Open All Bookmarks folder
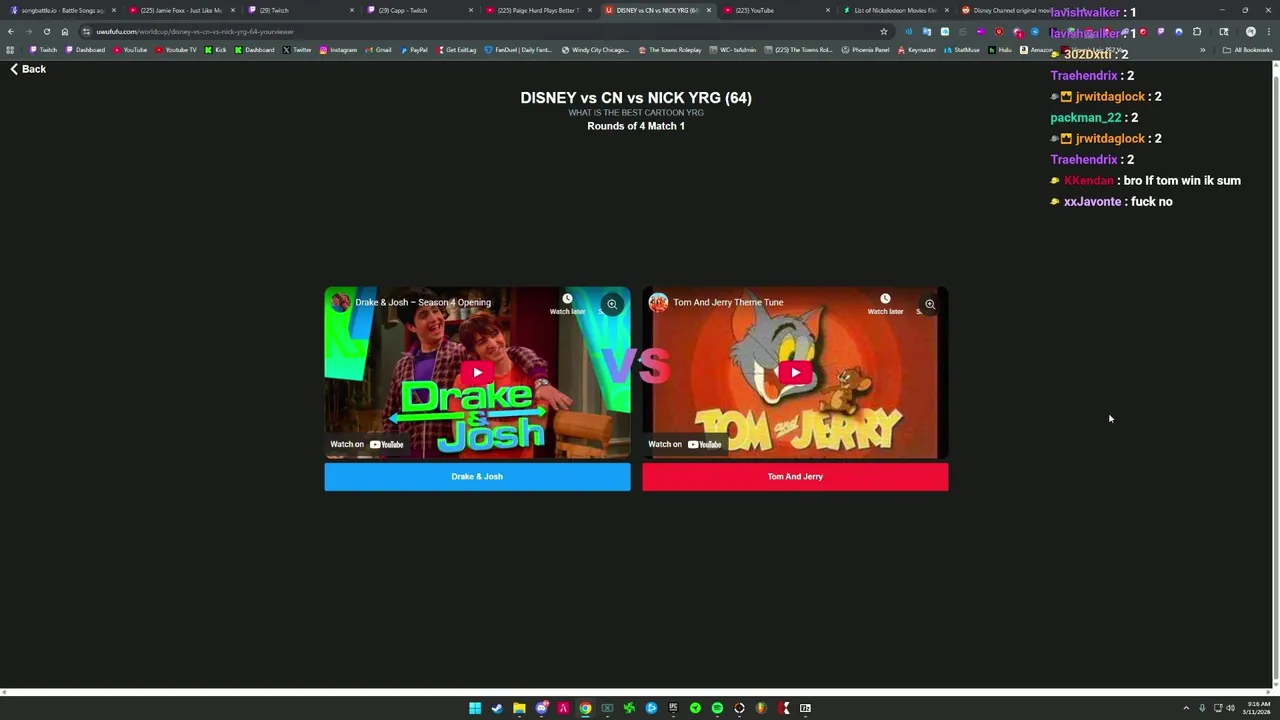 [x=1247, y=50]
